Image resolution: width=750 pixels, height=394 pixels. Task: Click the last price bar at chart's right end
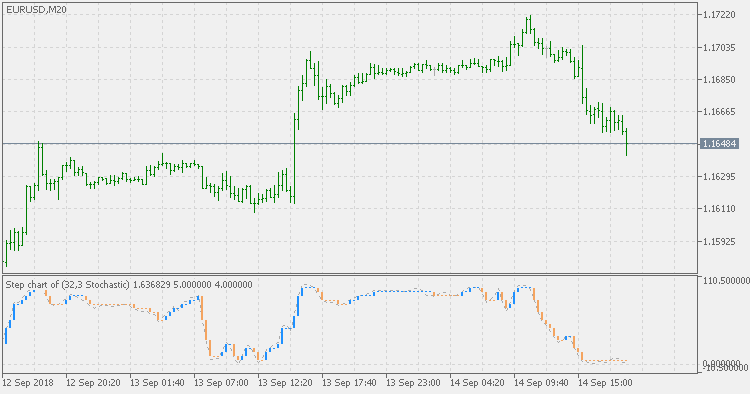pos(626,142)
